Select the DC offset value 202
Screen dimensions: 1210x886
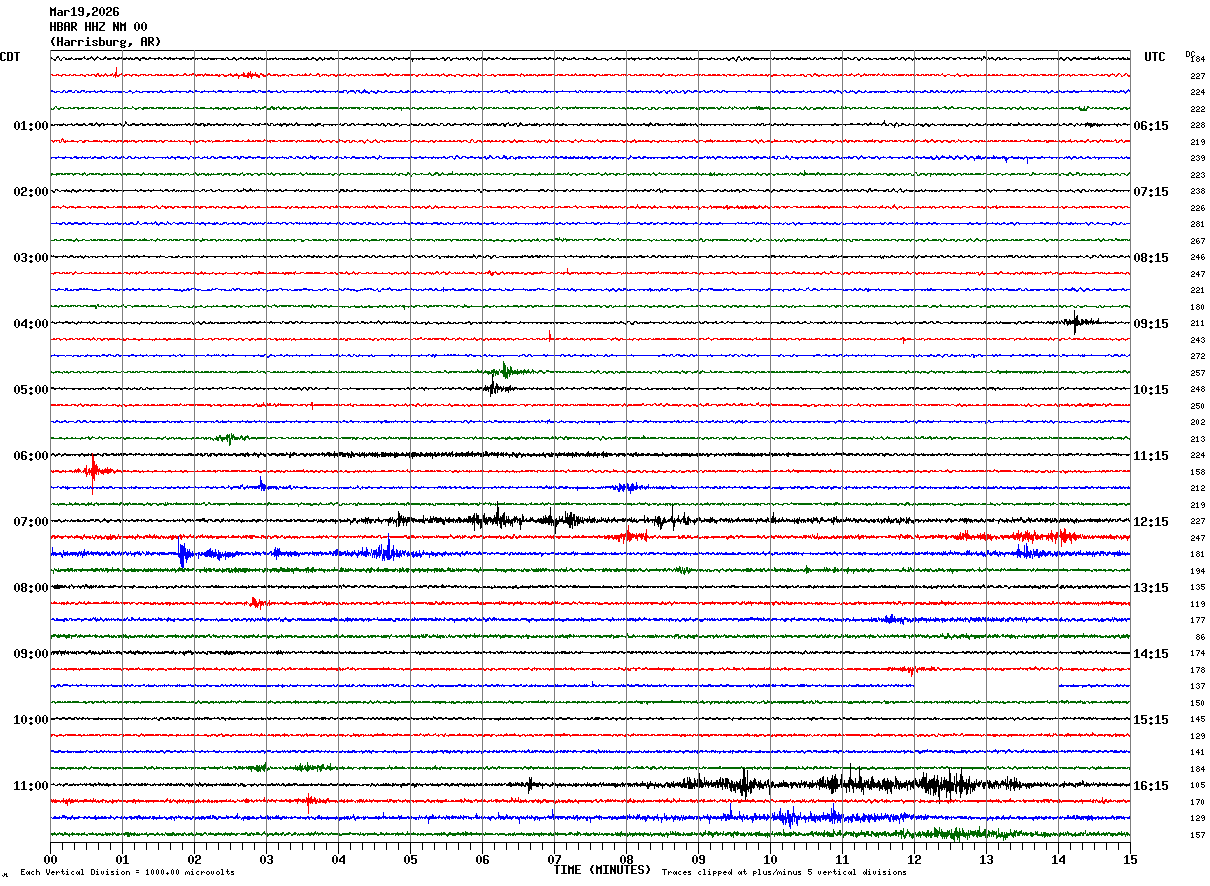click(x=1197, y=422)
